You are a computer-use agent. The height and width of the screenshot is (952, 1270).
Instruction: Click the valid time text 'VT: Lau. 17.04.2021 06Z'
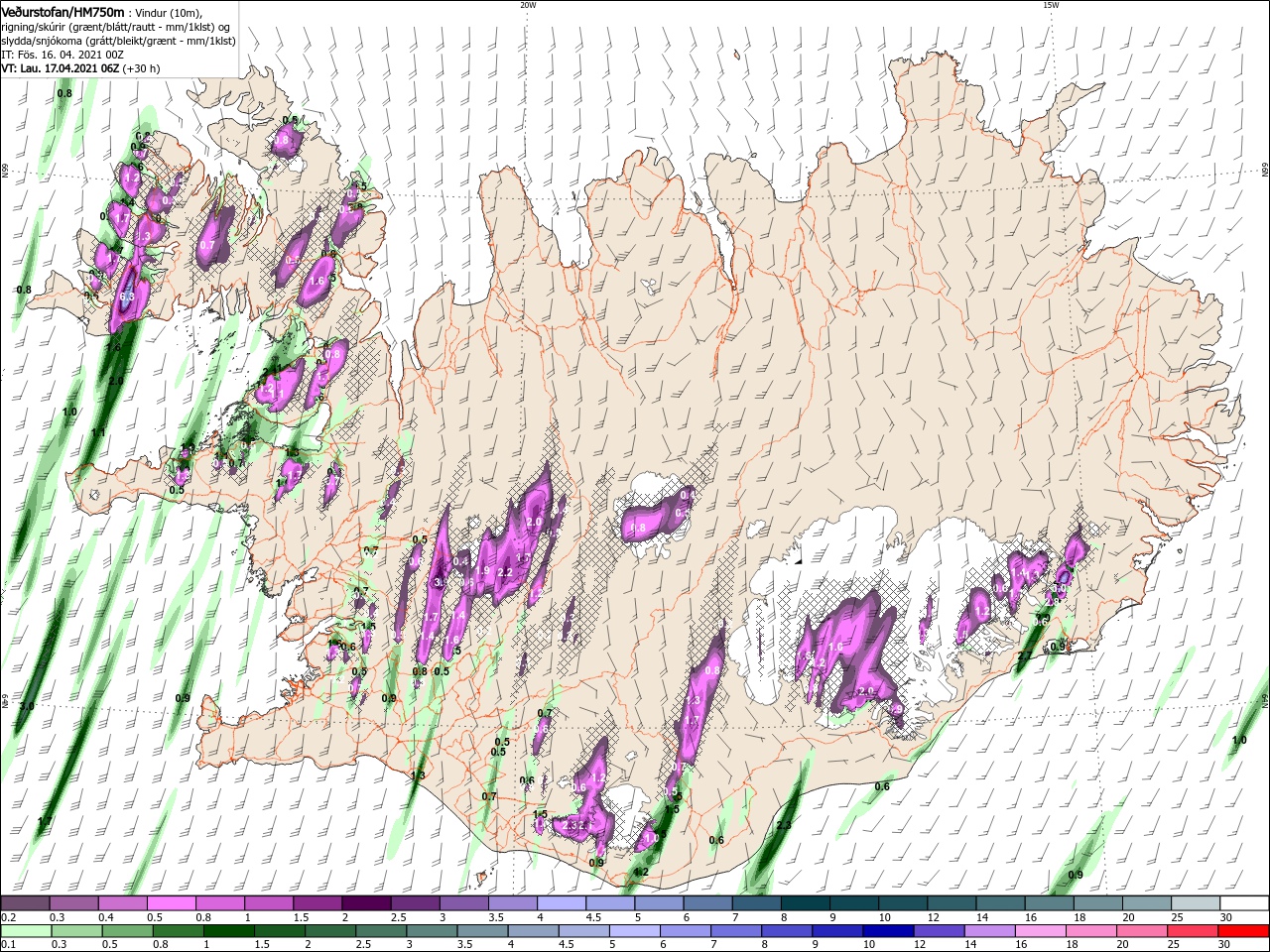click(x=61, y=68)
